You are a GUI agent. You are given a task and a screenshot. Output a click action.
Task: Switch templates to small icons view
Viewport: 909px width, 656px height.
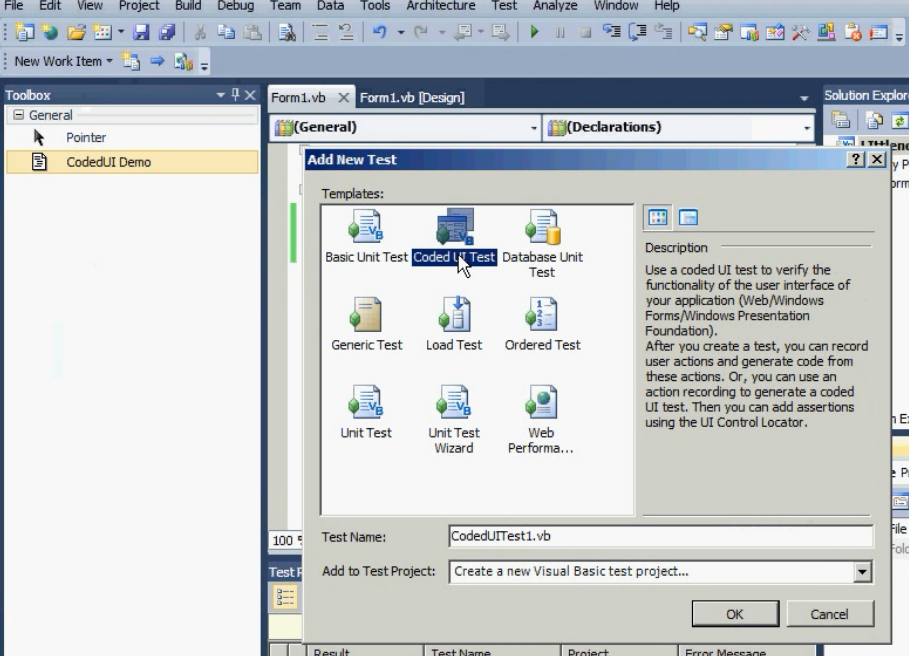(688, 217)
